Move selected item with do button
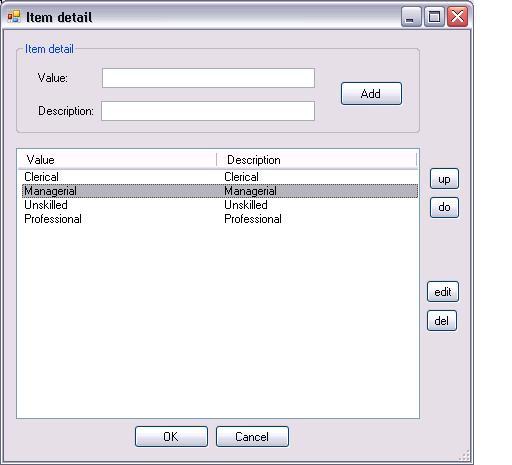Screen dimensions: 512x465 point(444,207)
